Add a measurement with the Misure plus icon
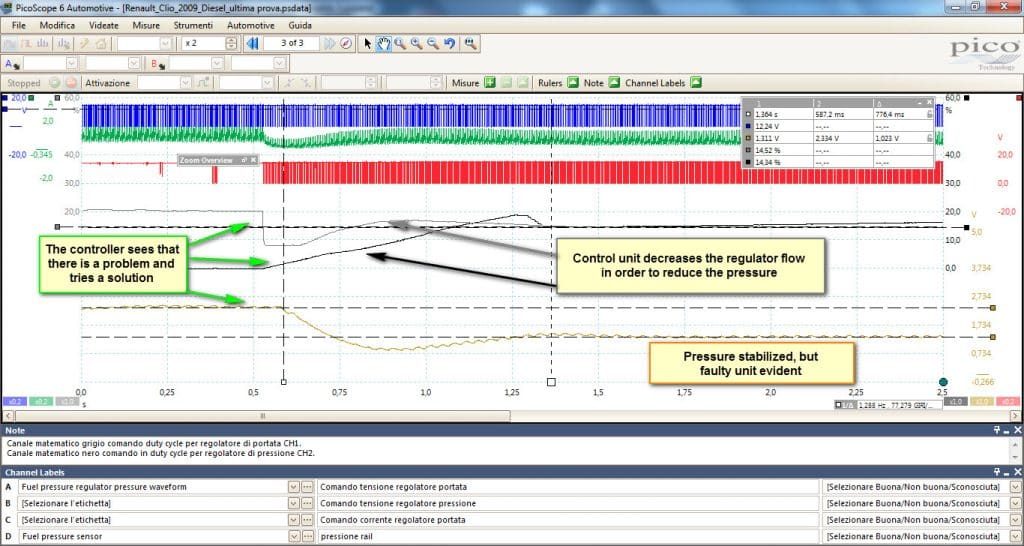This screenshot has height=546, width=1024. [x=490, y=83]
